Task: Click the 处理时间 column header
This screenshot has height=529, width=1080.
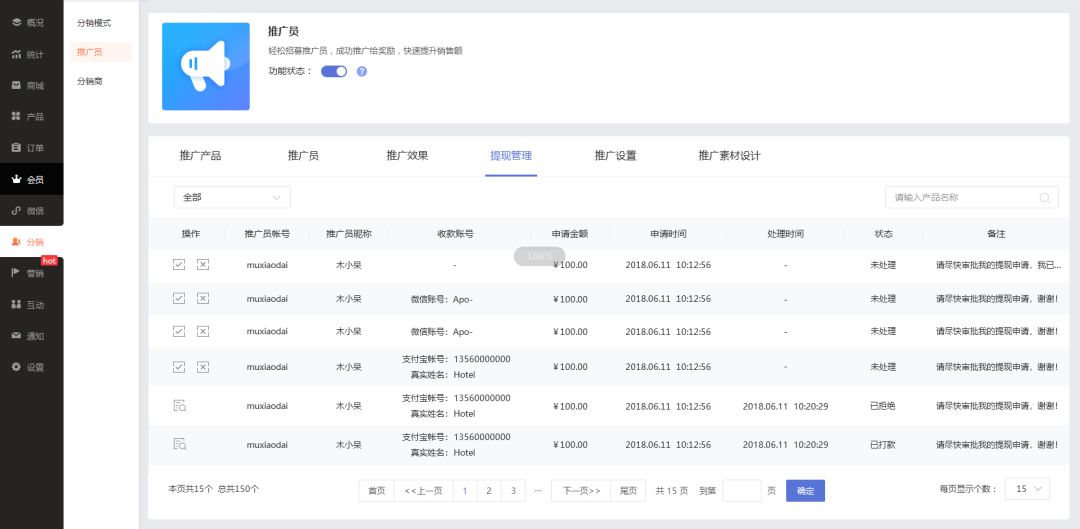Action: [x=785, y=234]
